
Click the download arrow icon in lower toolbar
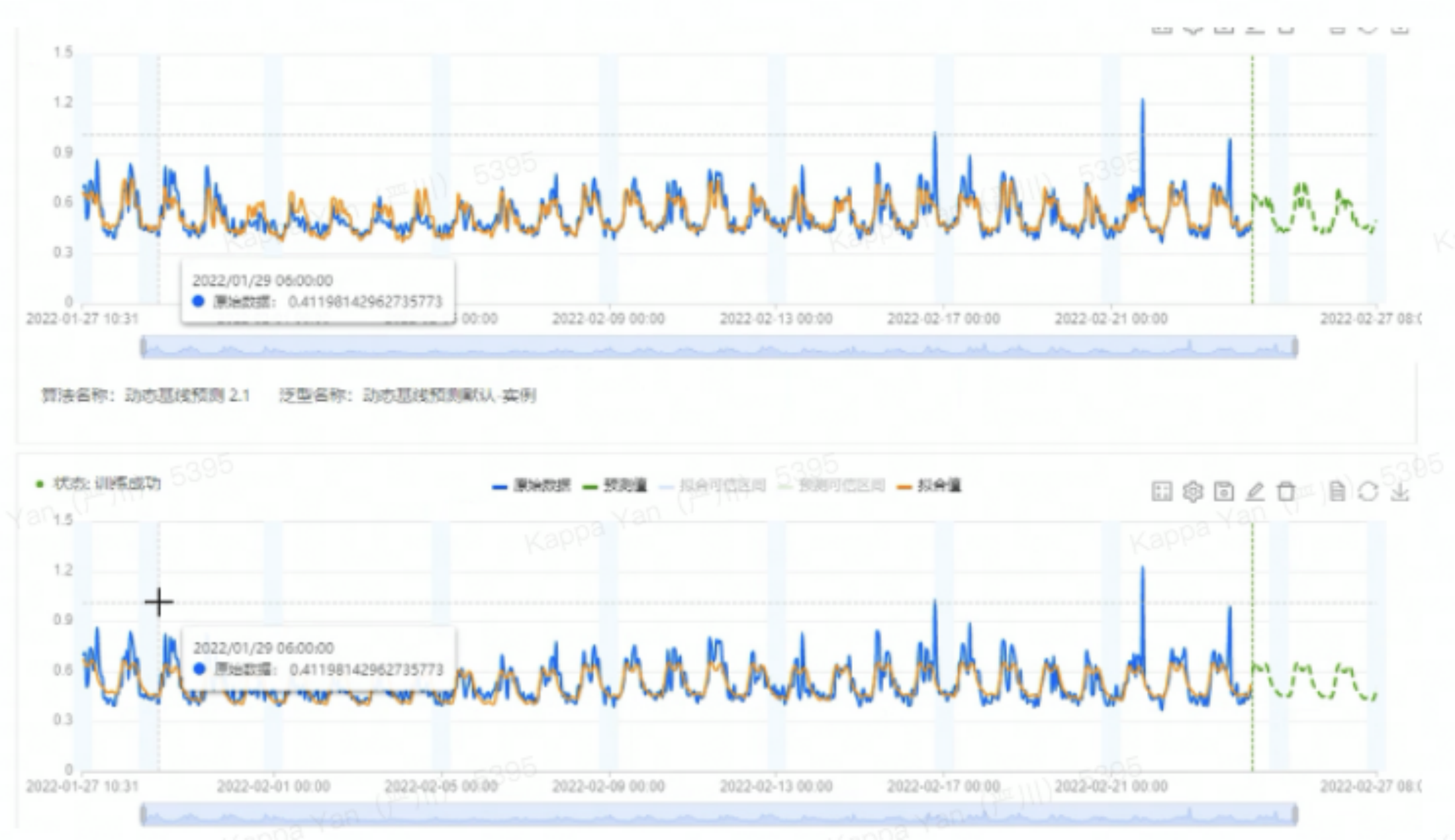1400,491
